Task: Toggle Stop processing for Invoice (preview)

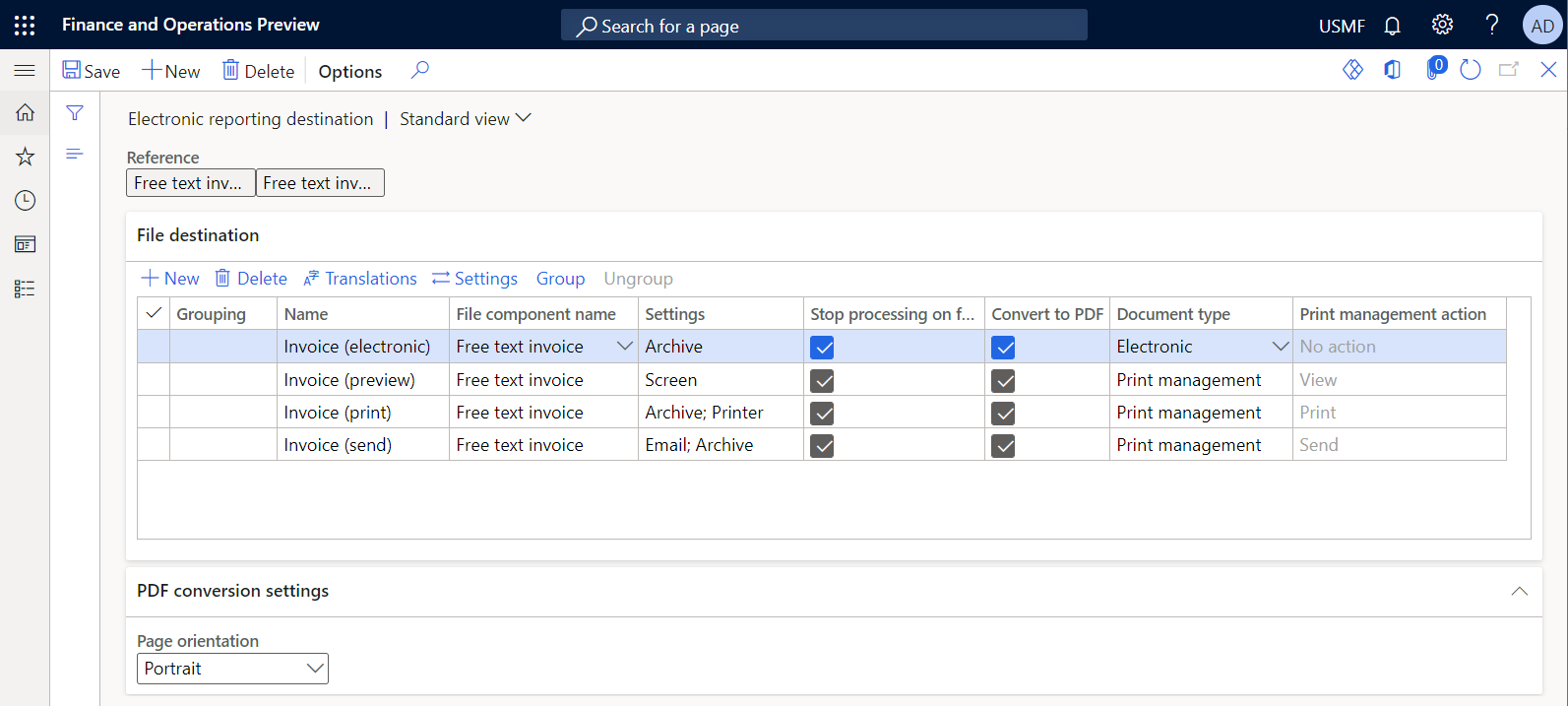Action: (x=822, y=381)
